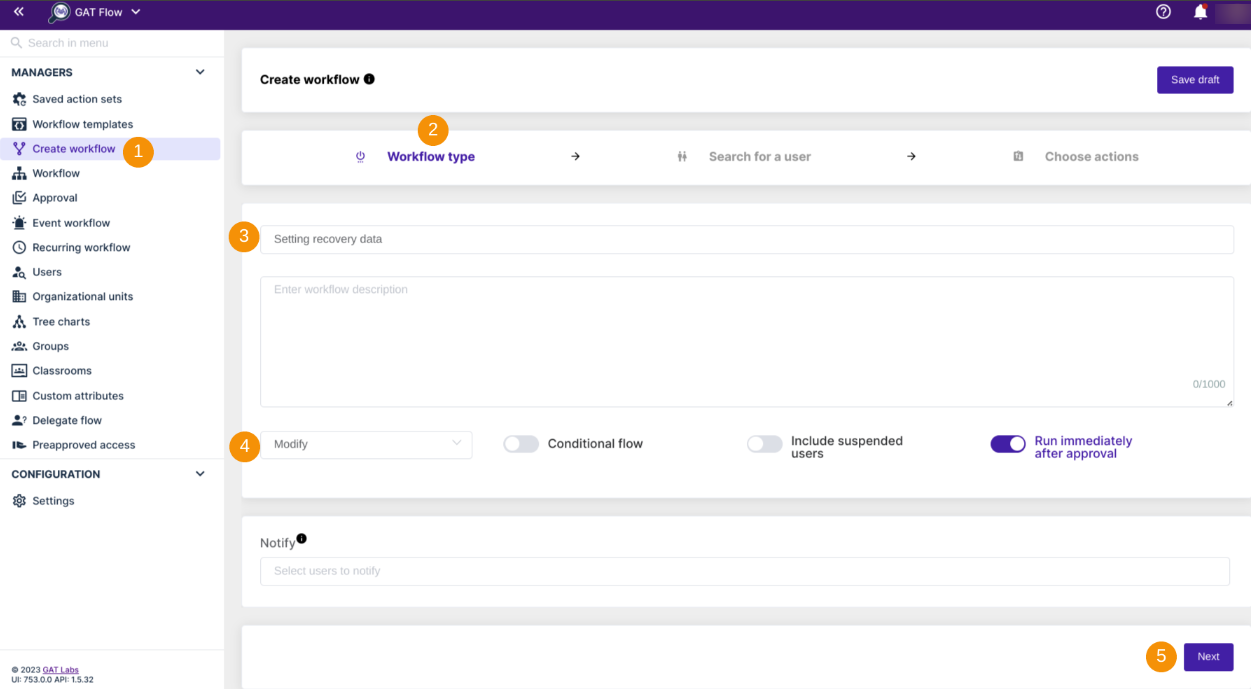
Task: Collapse sidebar with double chevron icon
Action: click(18, 12)
